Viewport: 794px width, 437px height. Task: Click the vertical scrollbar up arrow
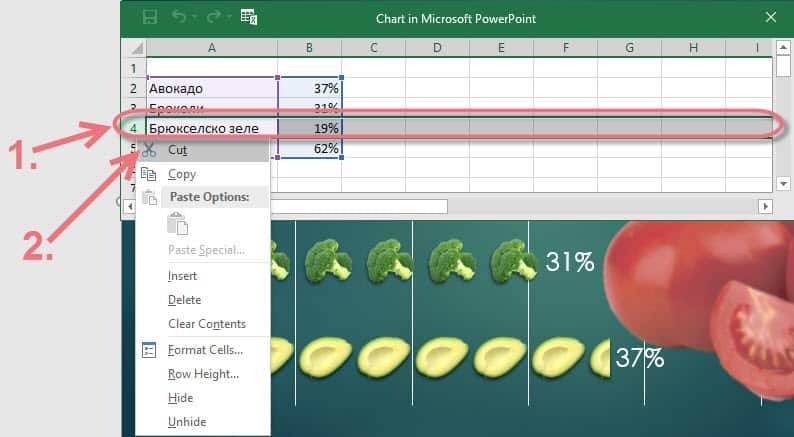[783, 48]
